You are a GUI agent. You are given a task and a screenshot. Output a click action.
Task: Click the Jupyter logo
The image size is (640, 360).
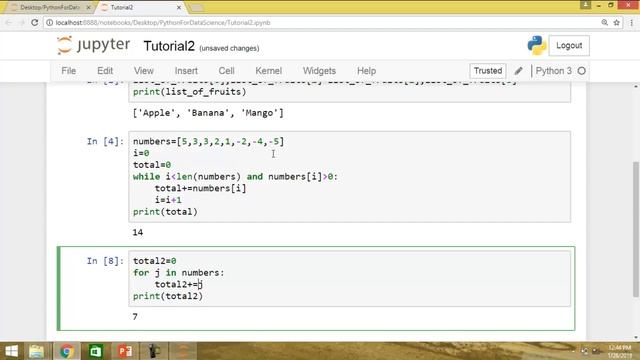[93, 45]
